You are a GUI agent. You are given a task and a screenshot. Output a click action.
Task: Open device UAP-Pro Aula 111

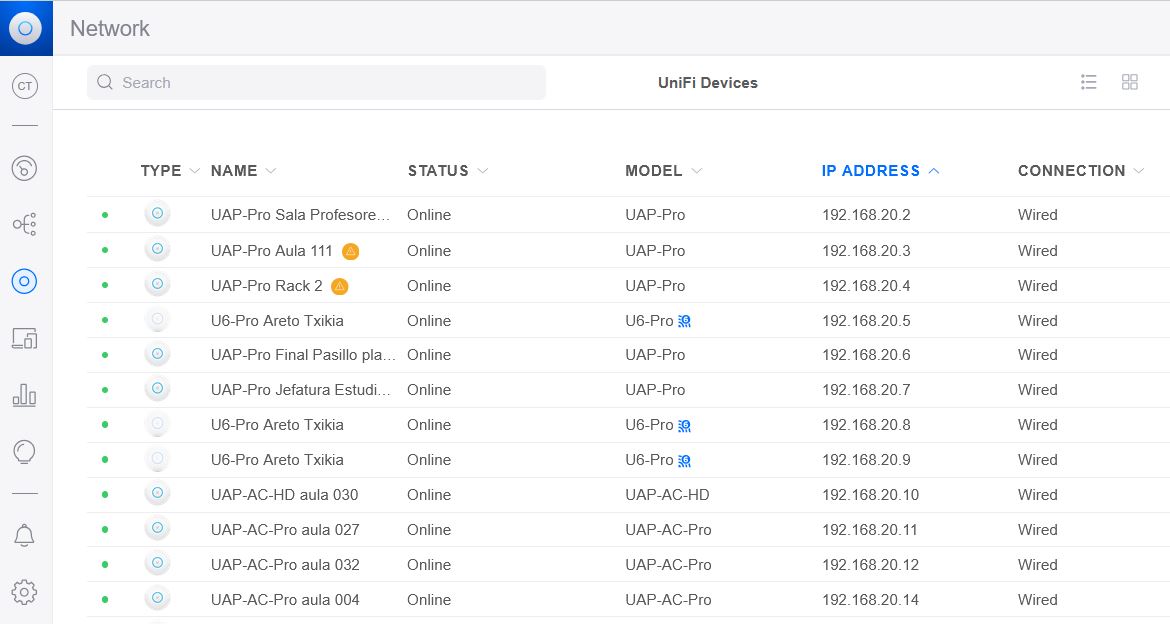tap(272, 251)
